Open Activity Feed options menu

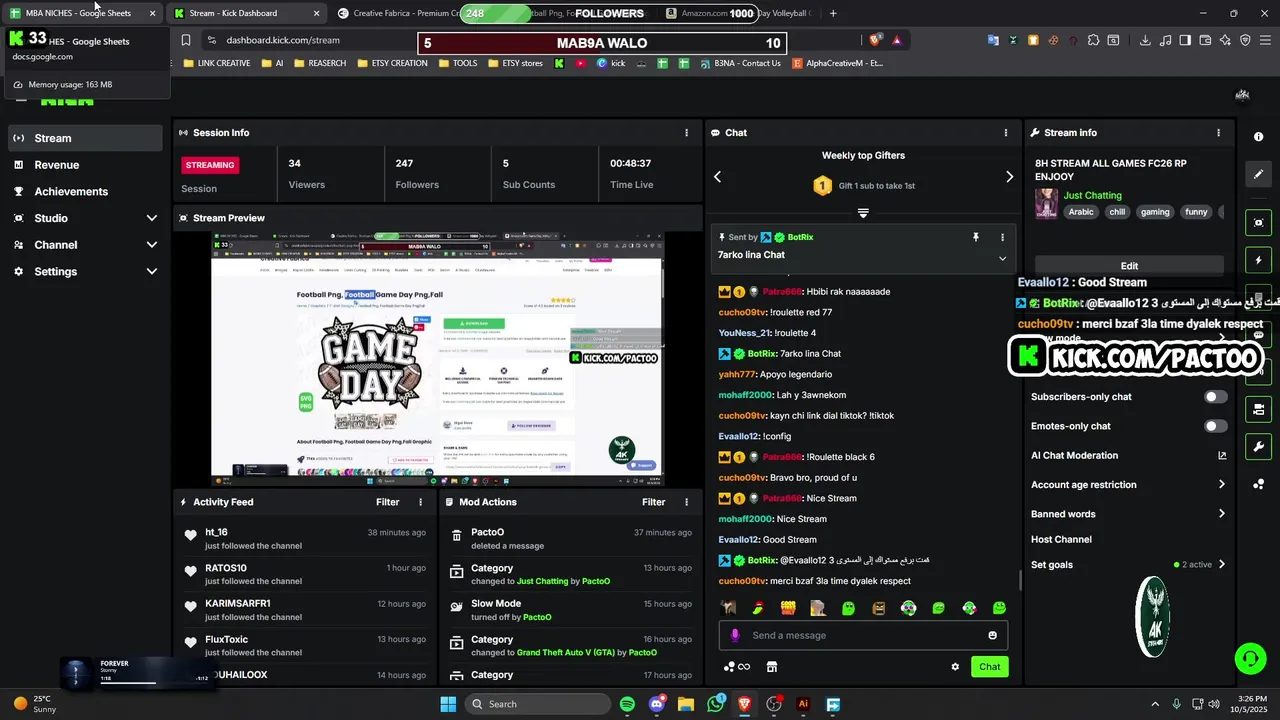420,502
